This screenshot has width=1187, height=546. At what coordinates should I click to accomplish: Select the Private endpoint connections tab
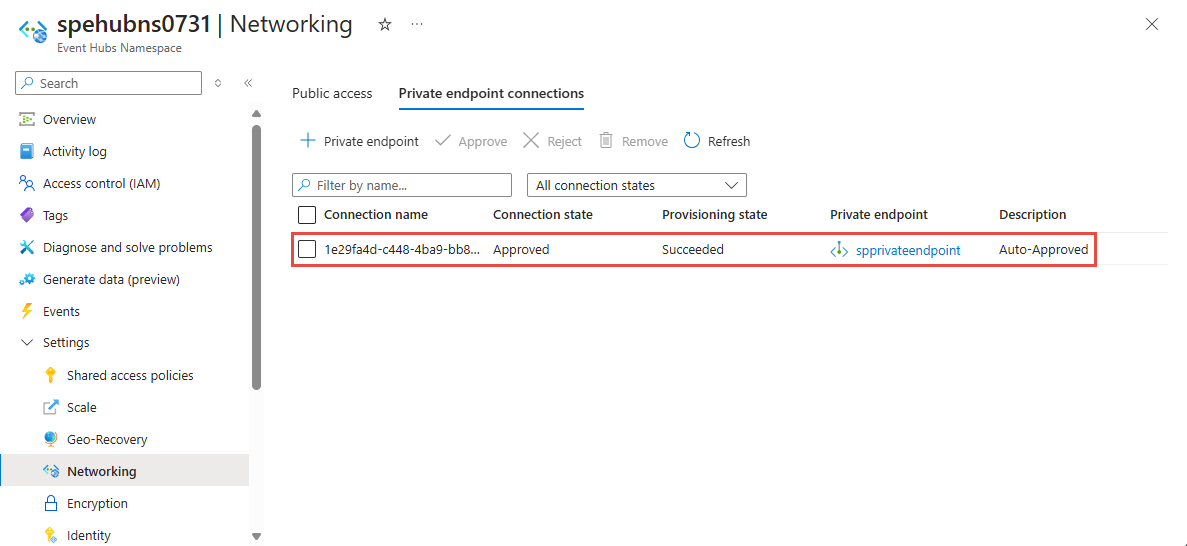point(491,94)
